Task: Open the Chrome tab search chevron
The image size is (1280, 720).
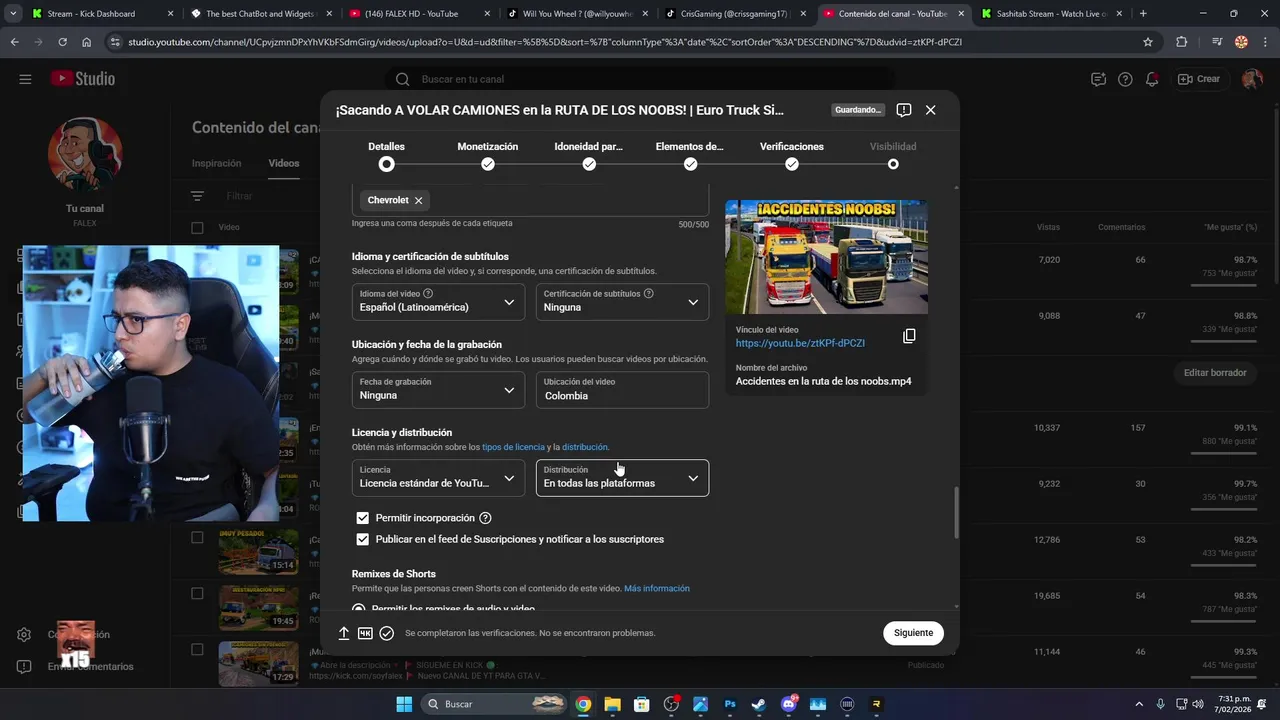Action: [x=13, y=14]
